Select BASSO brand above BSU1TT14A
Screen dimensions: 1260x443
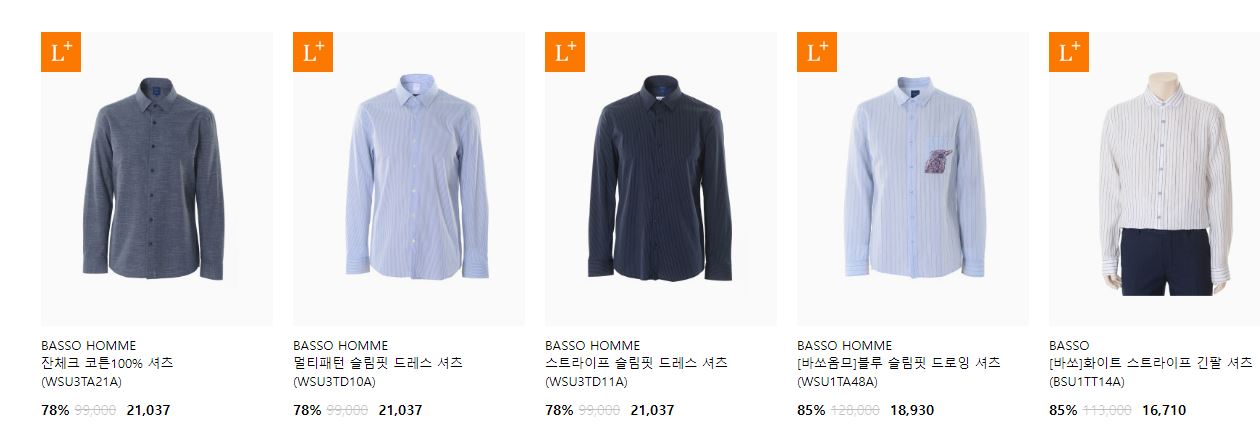[1069, 346]
